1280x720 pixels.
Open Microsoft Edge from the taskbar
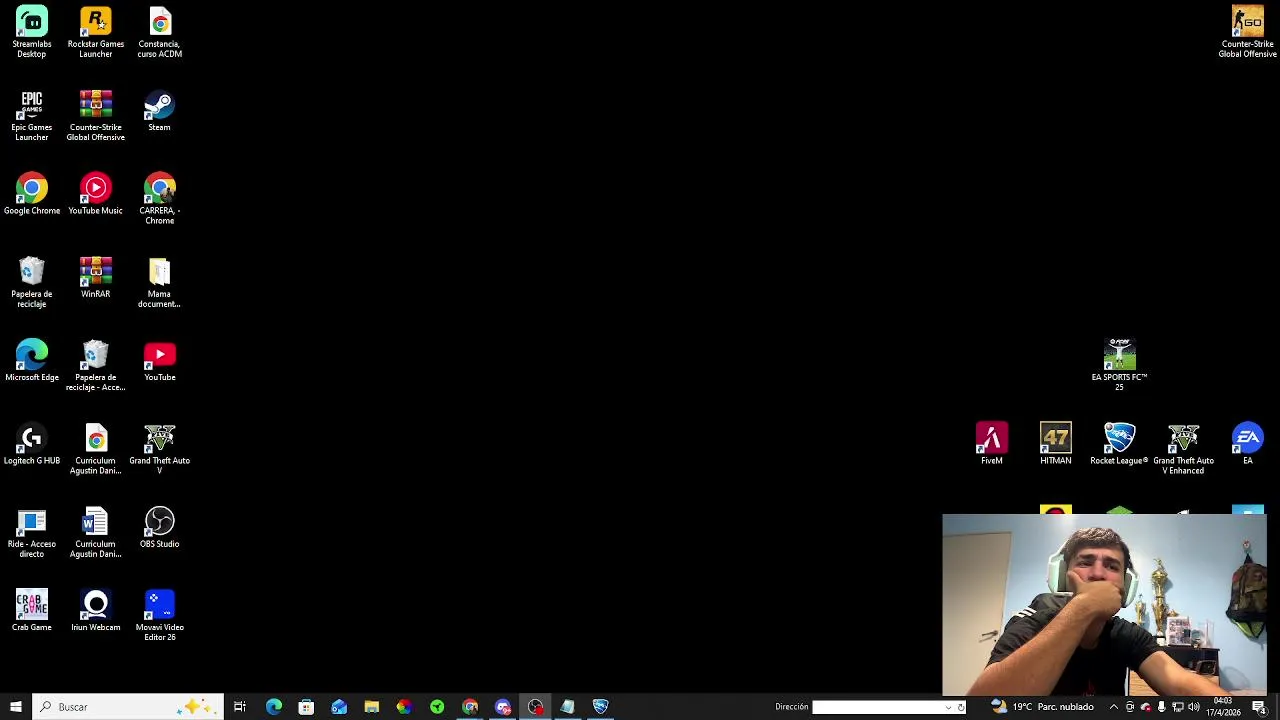273,707
